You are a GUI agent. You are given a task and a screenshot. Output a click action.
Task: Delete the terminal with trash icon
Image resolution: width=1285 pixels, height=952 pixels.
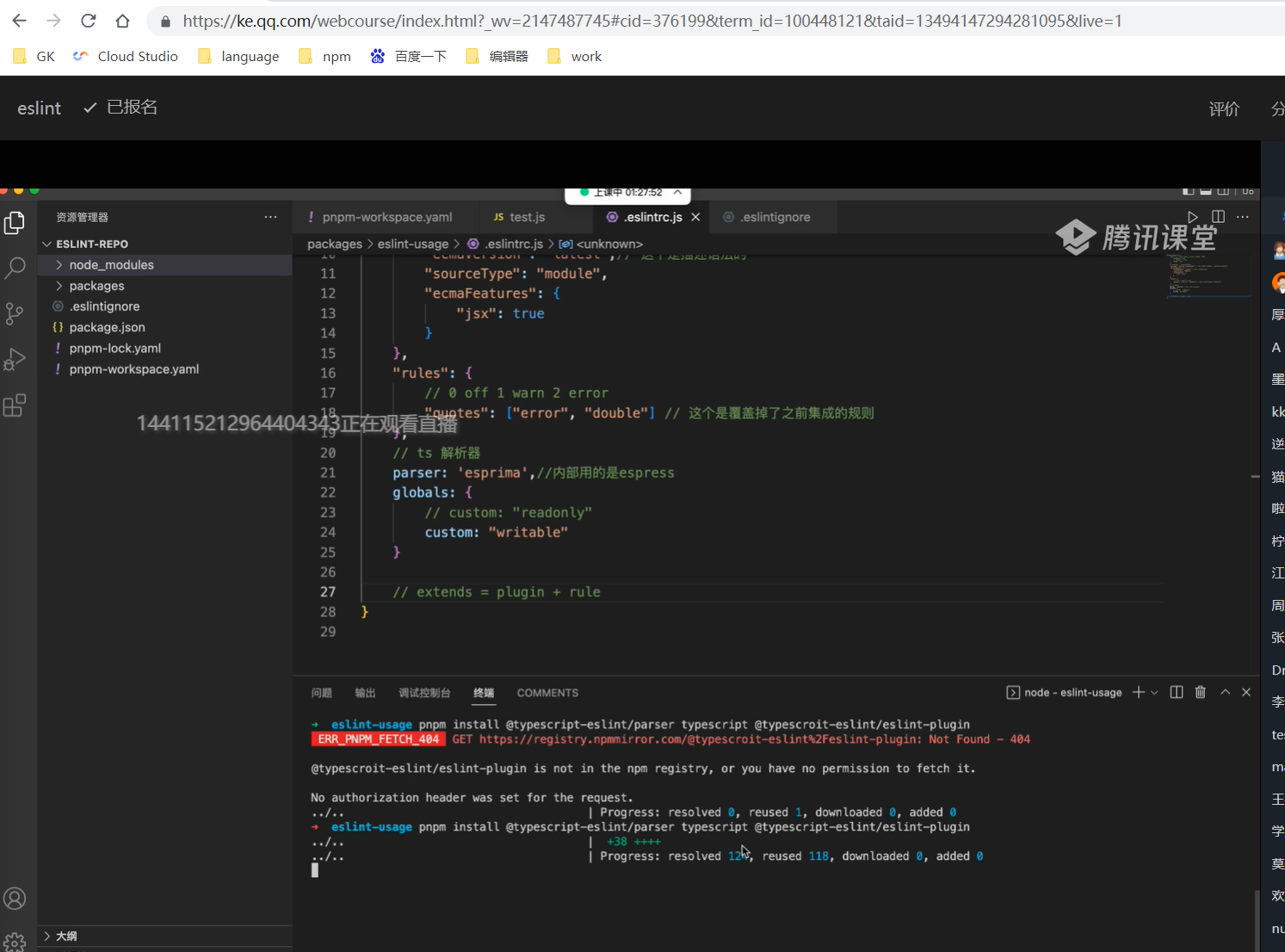(1201, 692)
